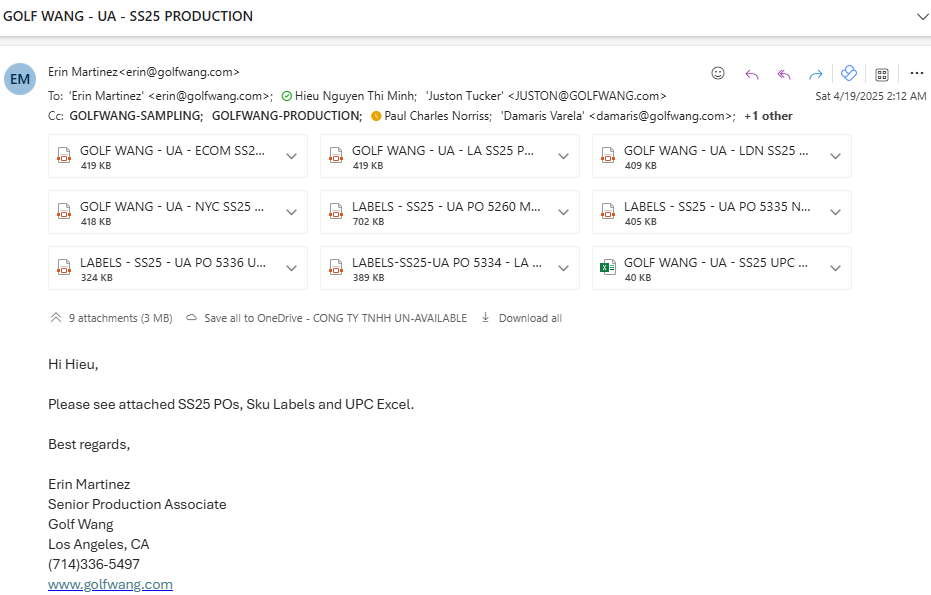The width and height of the screenshot is (931, 595).
Task: Click recipient Hieu Nguyen Thi Minh
Action: [x=356, y=96]
